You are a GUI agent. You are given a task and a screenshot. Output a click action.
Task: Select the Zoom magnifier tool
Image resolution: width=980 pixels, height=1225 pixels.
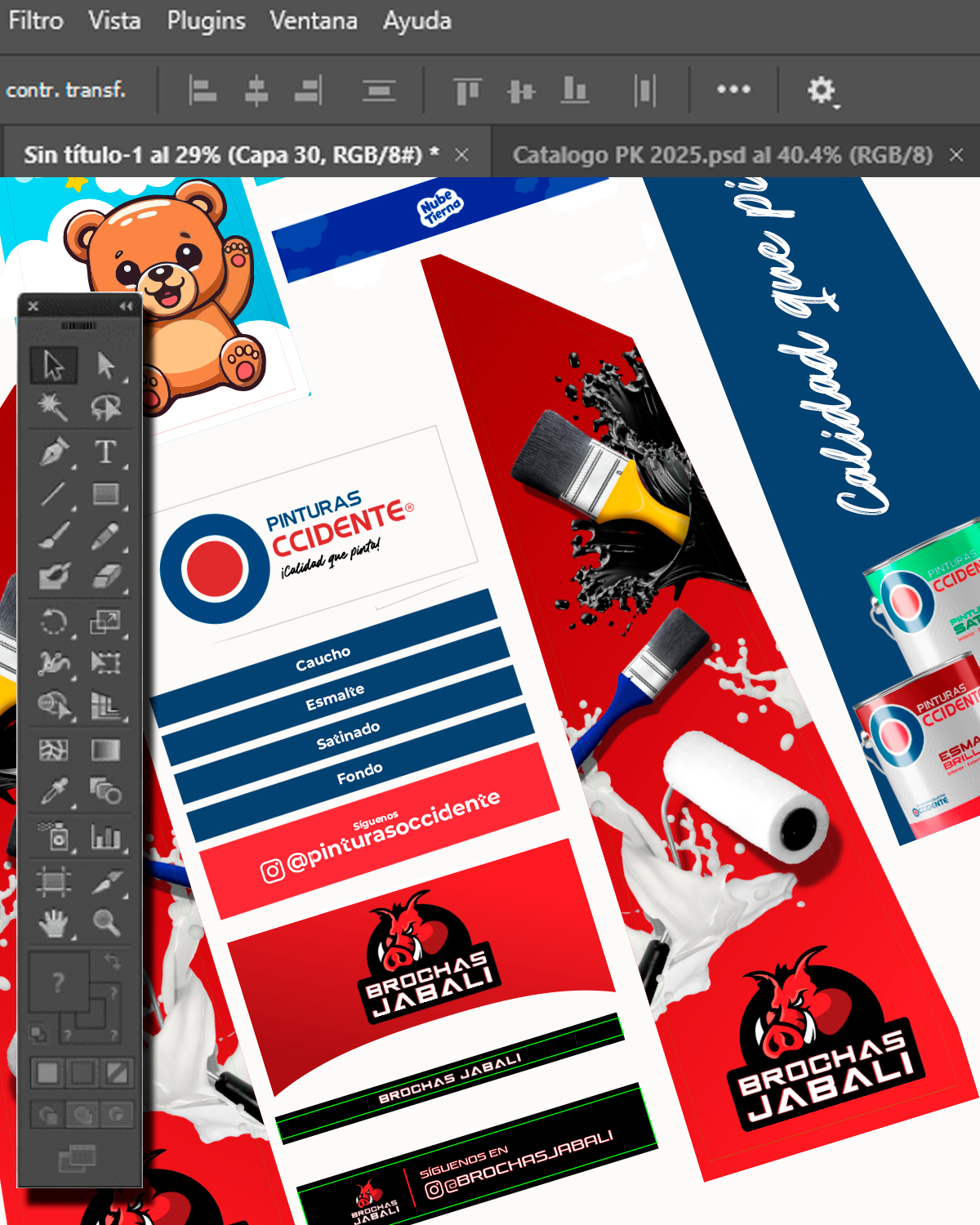tap(105, 923)
